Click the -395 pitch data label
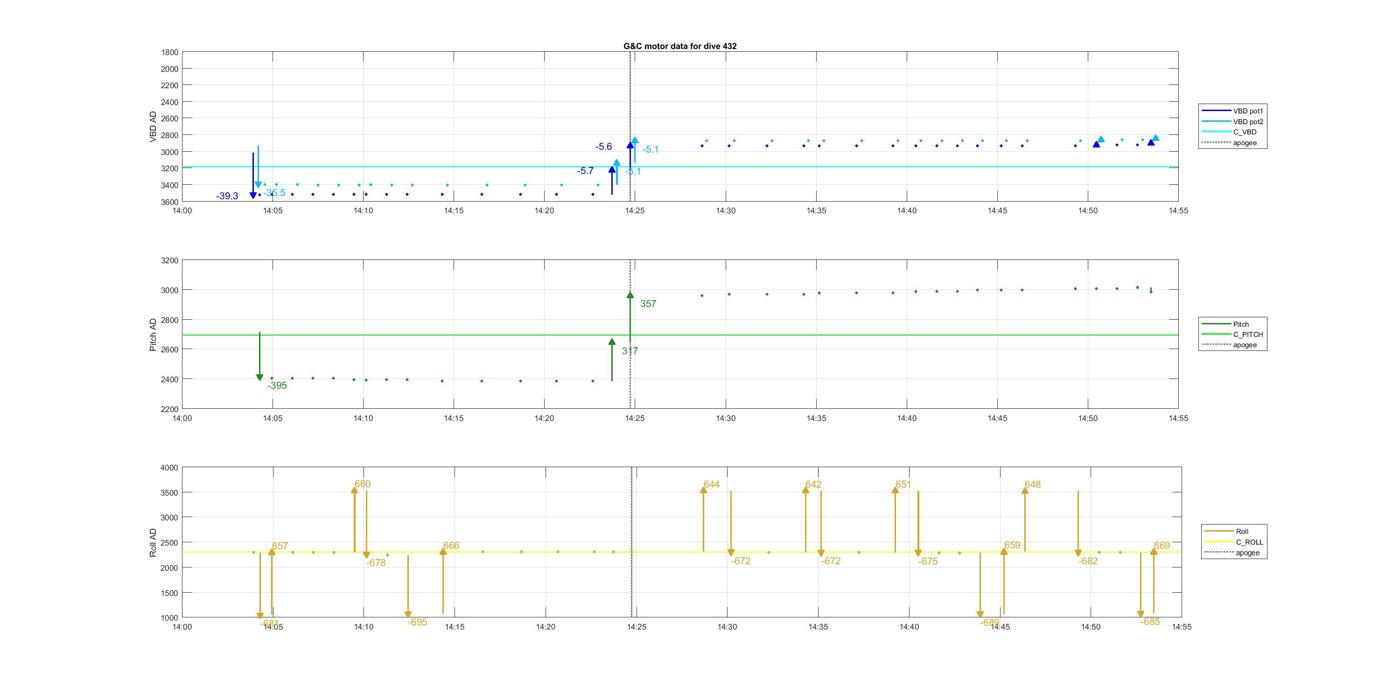Image resolution: width=1400 pixels, height=693 pixels. coord(277,386)
